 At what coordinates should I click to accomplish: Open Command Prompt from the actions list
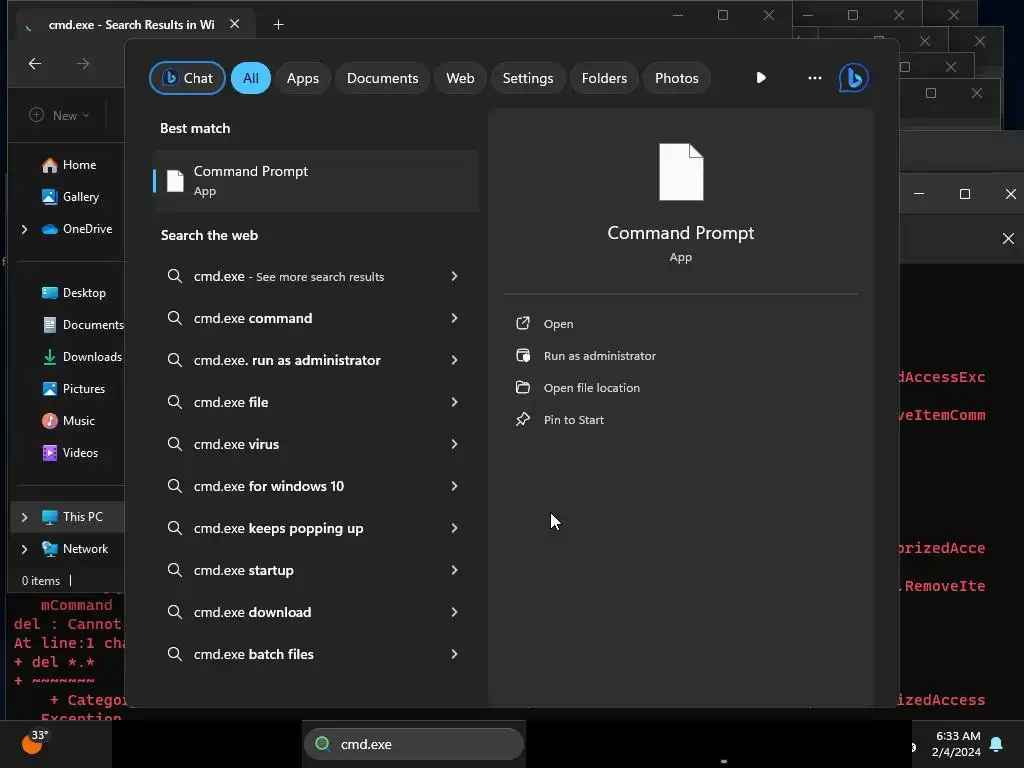[558, 324]
